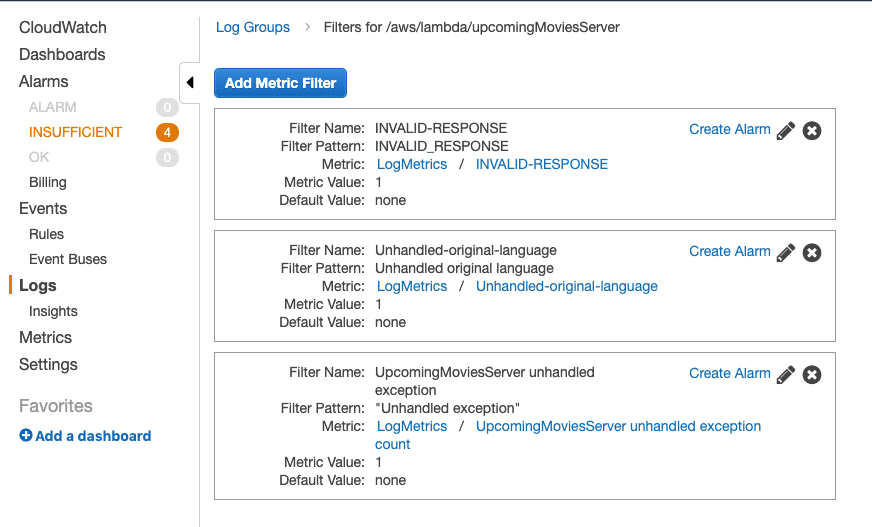Viewport: 872px width, 527px height.
Task: Create Alarm for Unhandled-original-language filter
Action: pyautogui.click(x=730, y=251)
